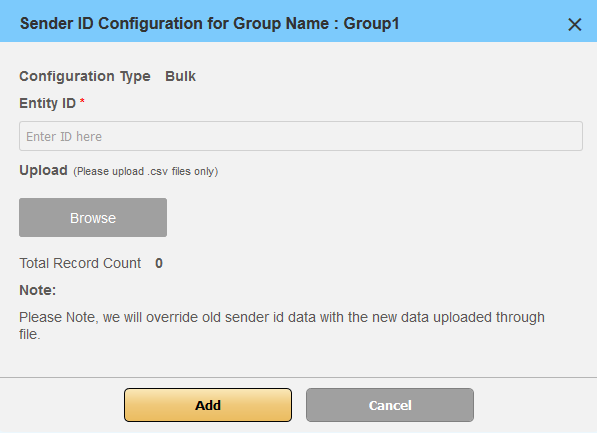Cancel the sender ID configuration
Screen dimensions: 597x433
click(390, 405)
